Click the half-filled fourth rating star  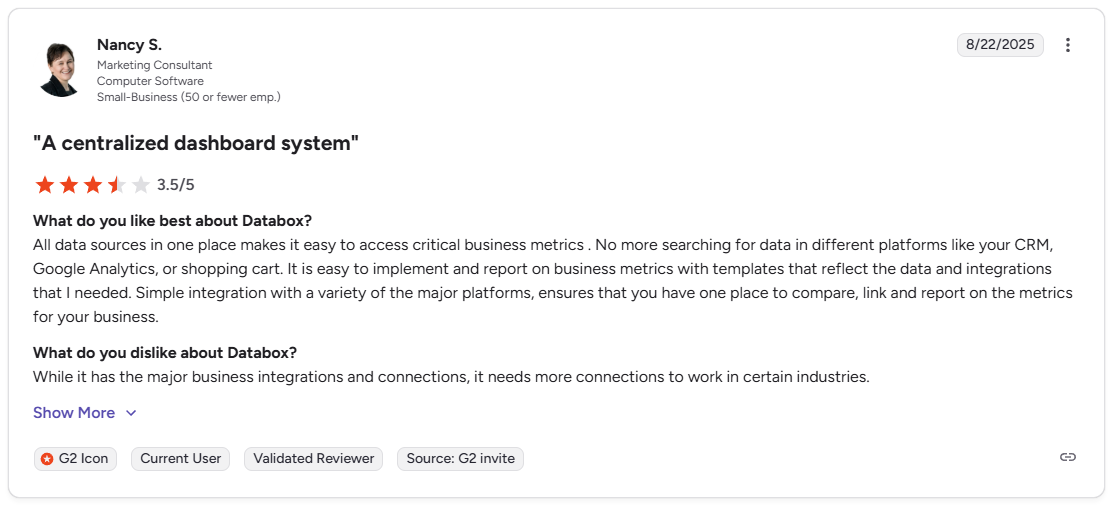tap(117, 185)
